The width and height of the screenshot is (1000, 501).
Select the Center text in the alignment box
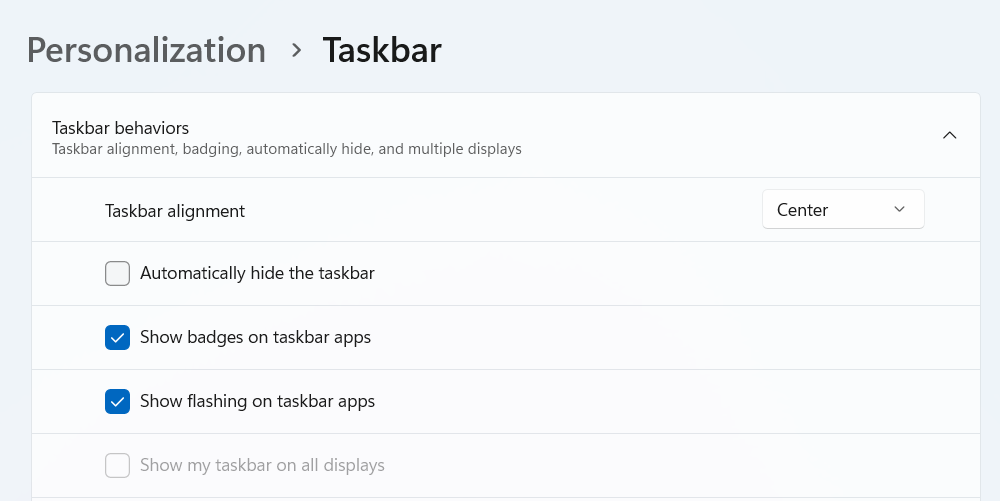tap(802, 210)
